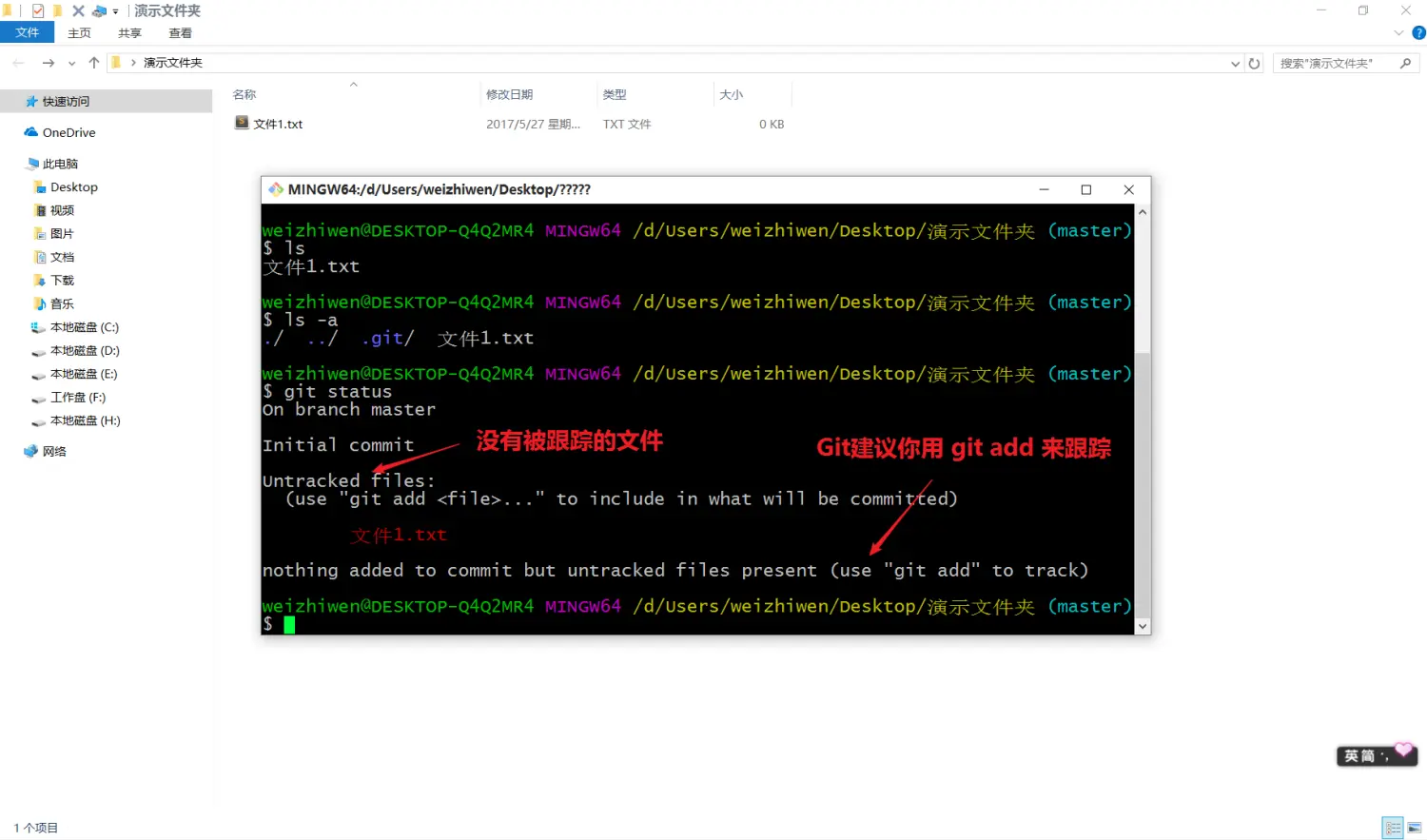Open the 文件 ribbon tab

28,32
